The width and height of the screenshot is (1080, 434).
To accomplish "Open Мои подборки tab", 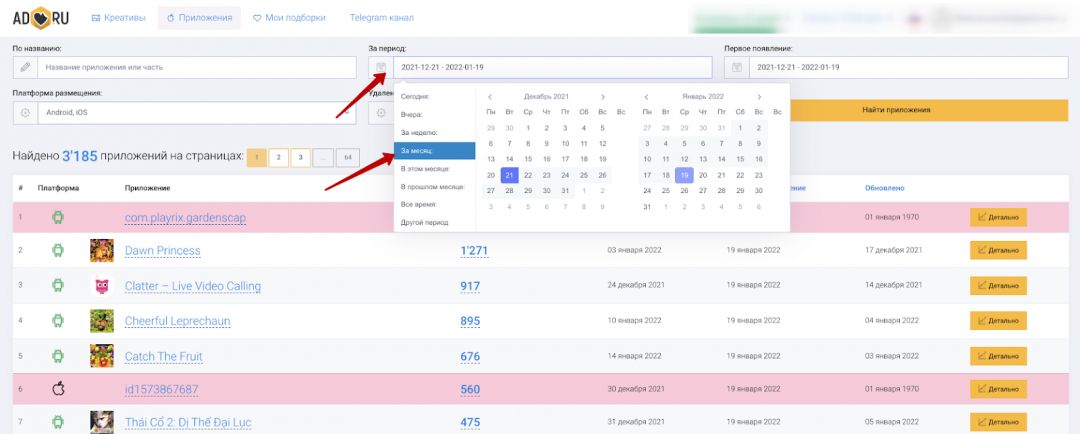I will [x=290, y=18].
